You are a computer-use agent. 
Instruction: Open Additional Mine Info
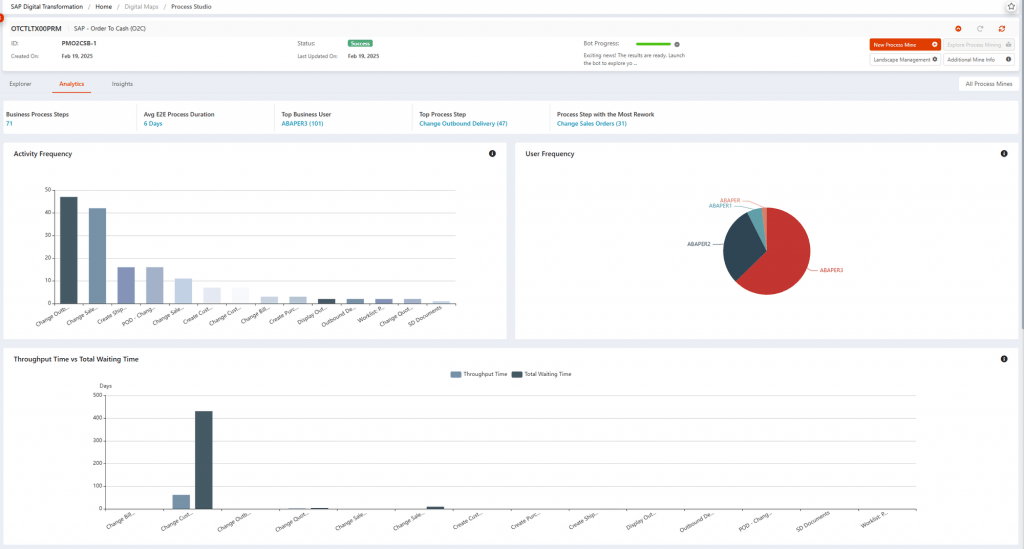coord(979,59)
